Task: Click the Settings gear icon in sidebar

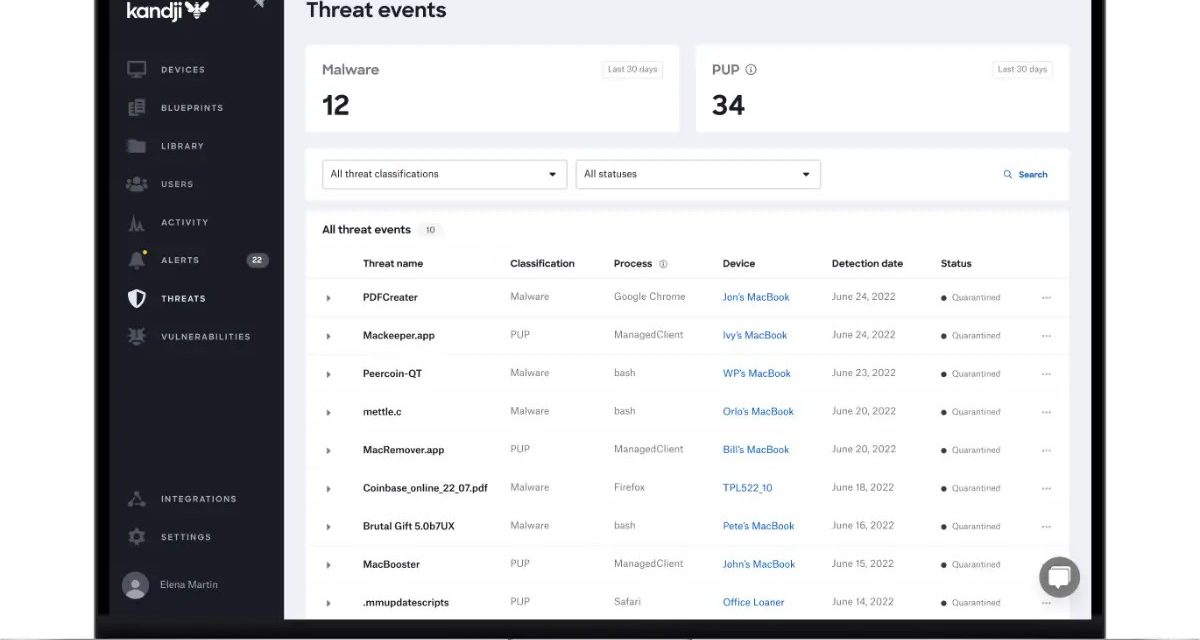Action: click(x=137, y=537)
